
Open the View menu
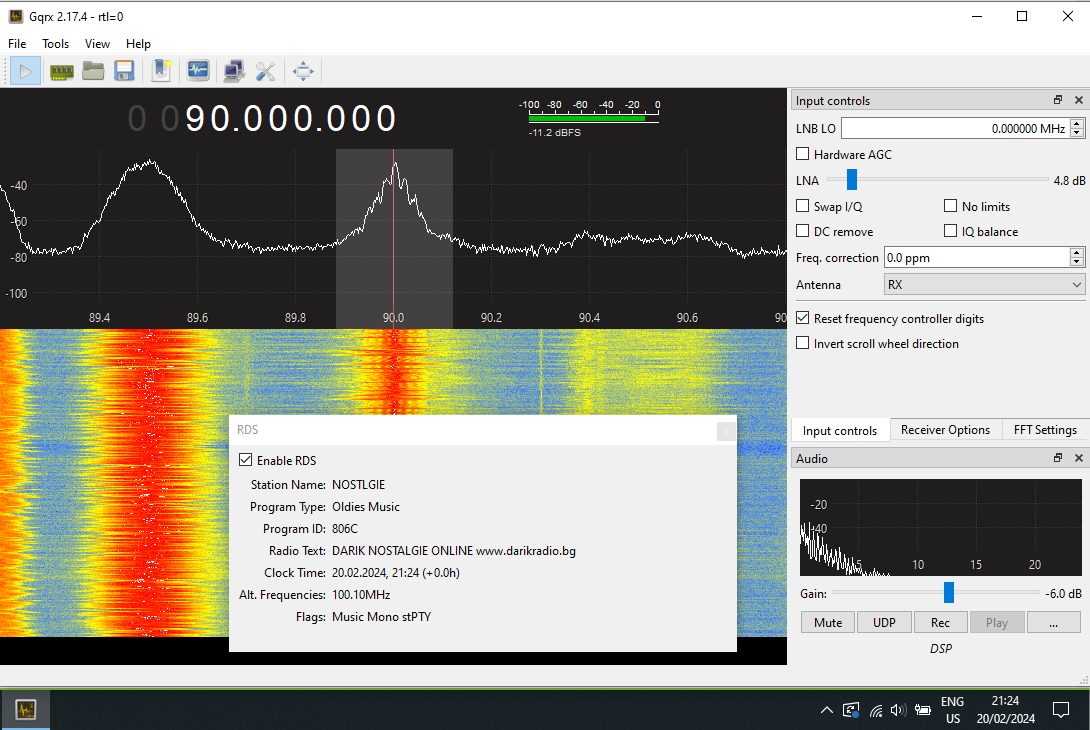(97, 44)
